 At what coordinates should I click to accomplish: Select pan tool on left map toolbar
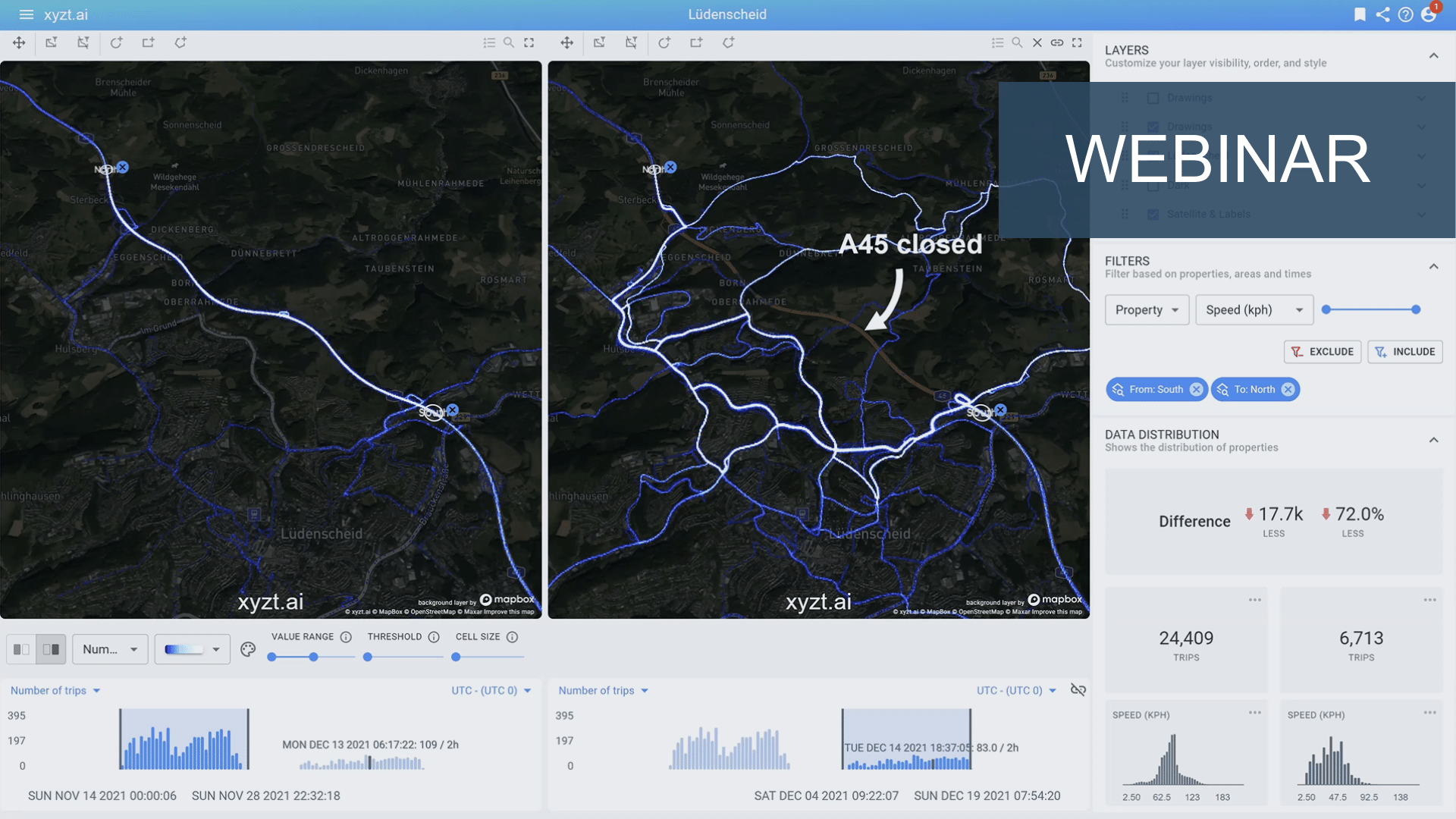(x=19, y=42)
